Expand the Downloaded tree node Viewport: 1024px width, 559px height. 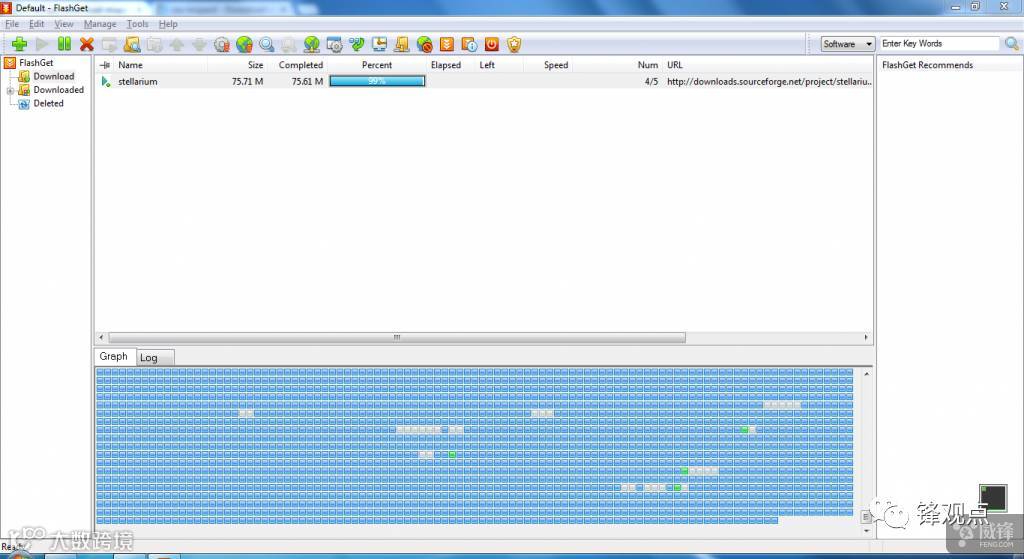10,91
